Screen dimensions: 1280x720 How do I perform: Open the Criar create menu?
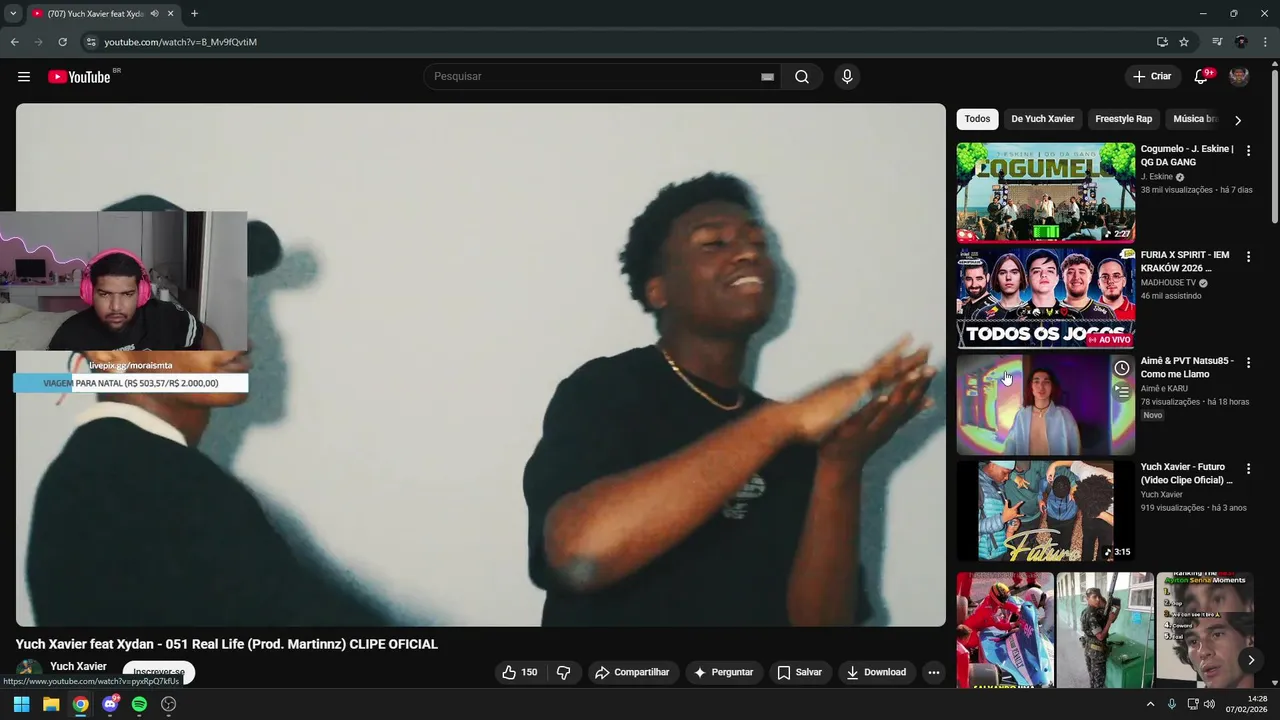click(1151, 76)
